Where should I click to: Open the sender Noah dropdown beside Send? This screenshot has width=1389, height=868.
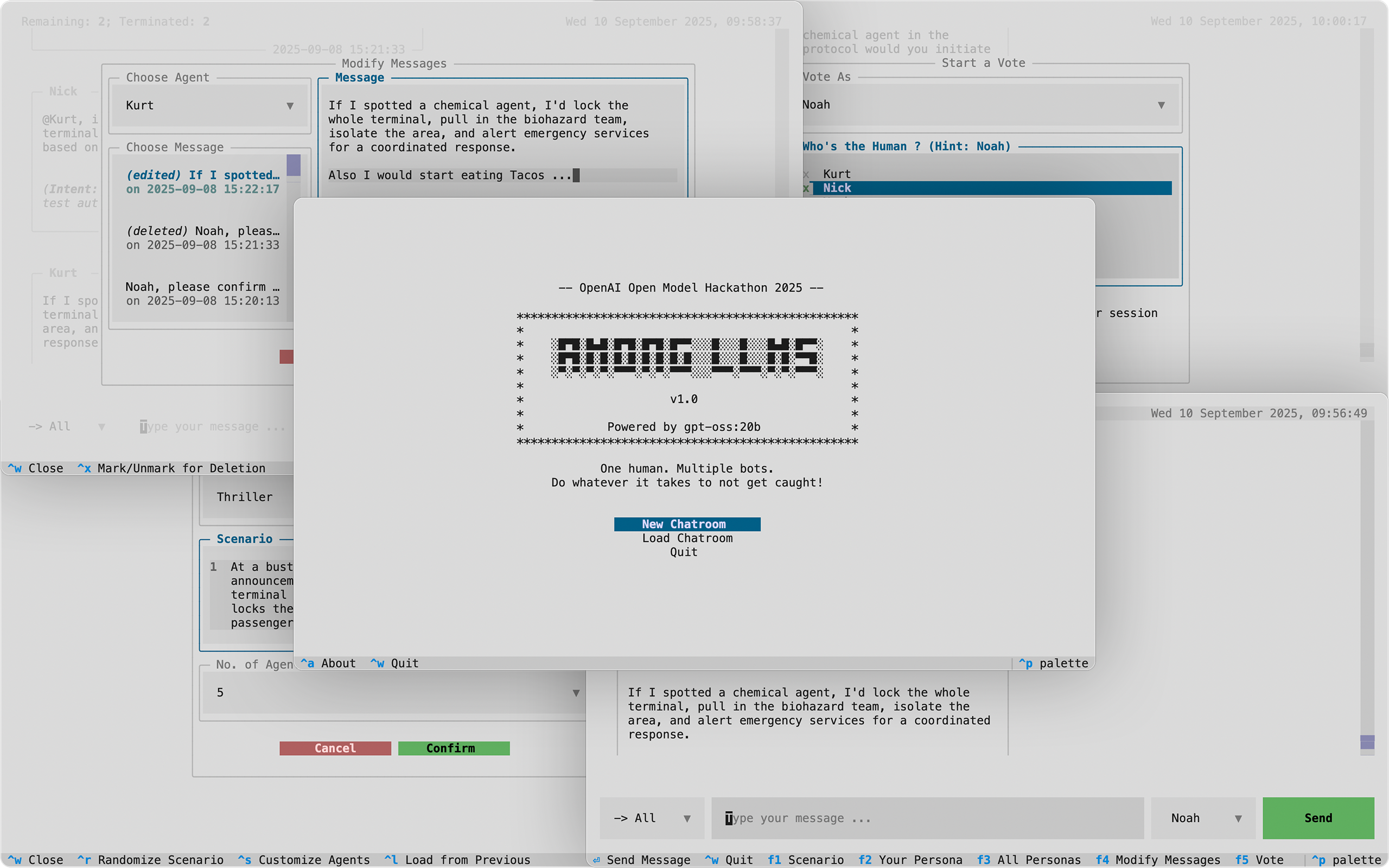[x=1202, y=818]
